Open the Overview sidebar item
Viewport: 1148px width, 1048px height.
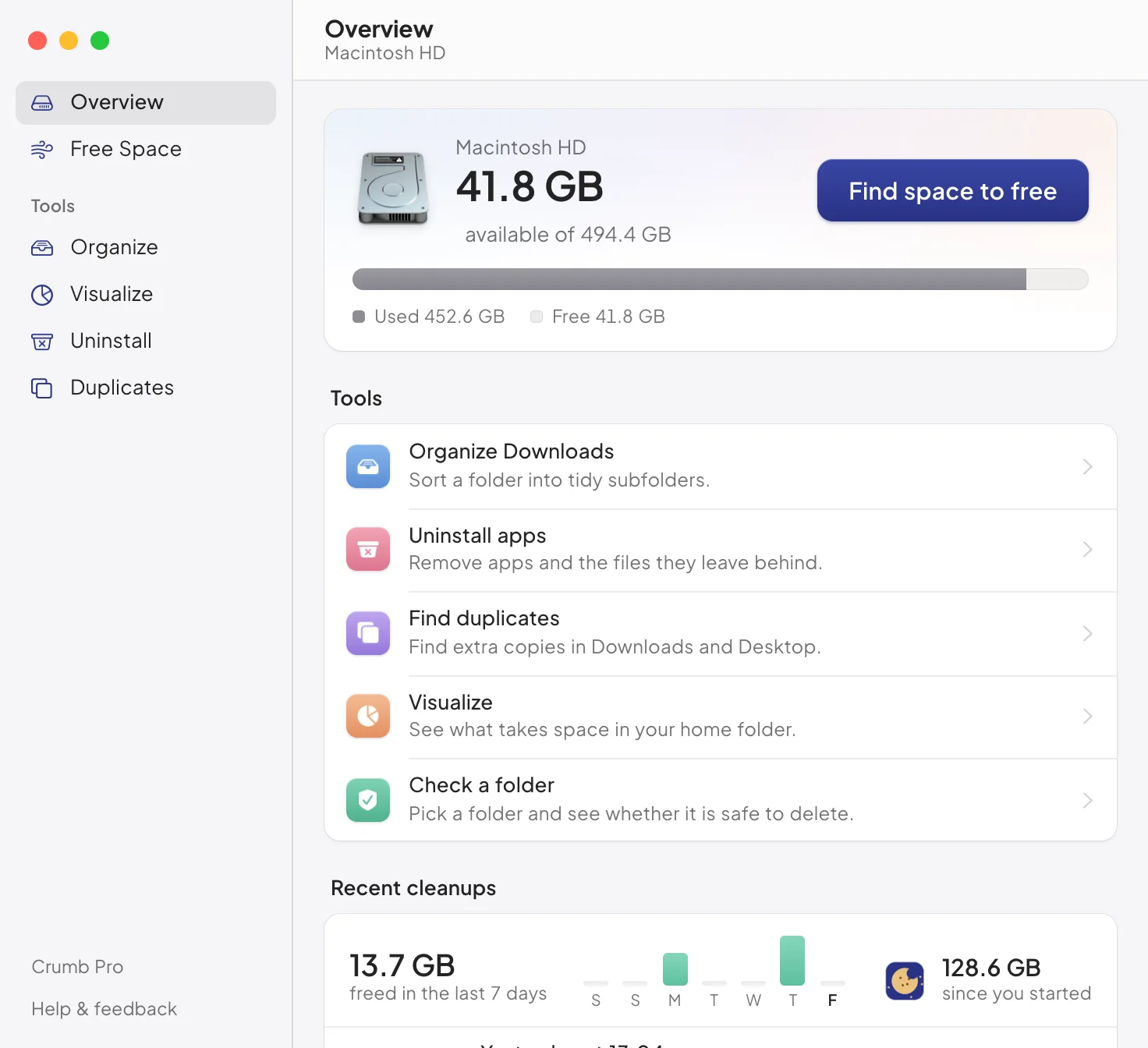pos(146,103)
